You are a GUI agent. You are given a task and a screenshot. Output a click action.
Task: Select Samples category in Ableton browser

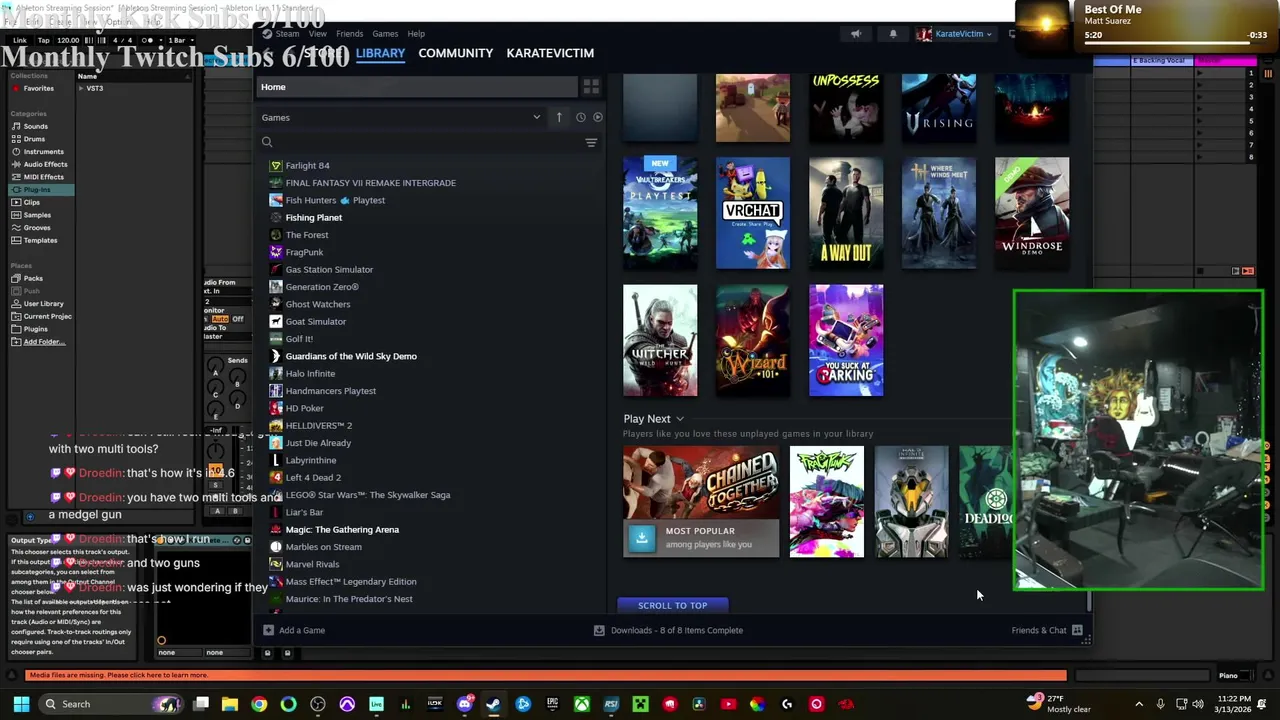(x=37, y=215)
